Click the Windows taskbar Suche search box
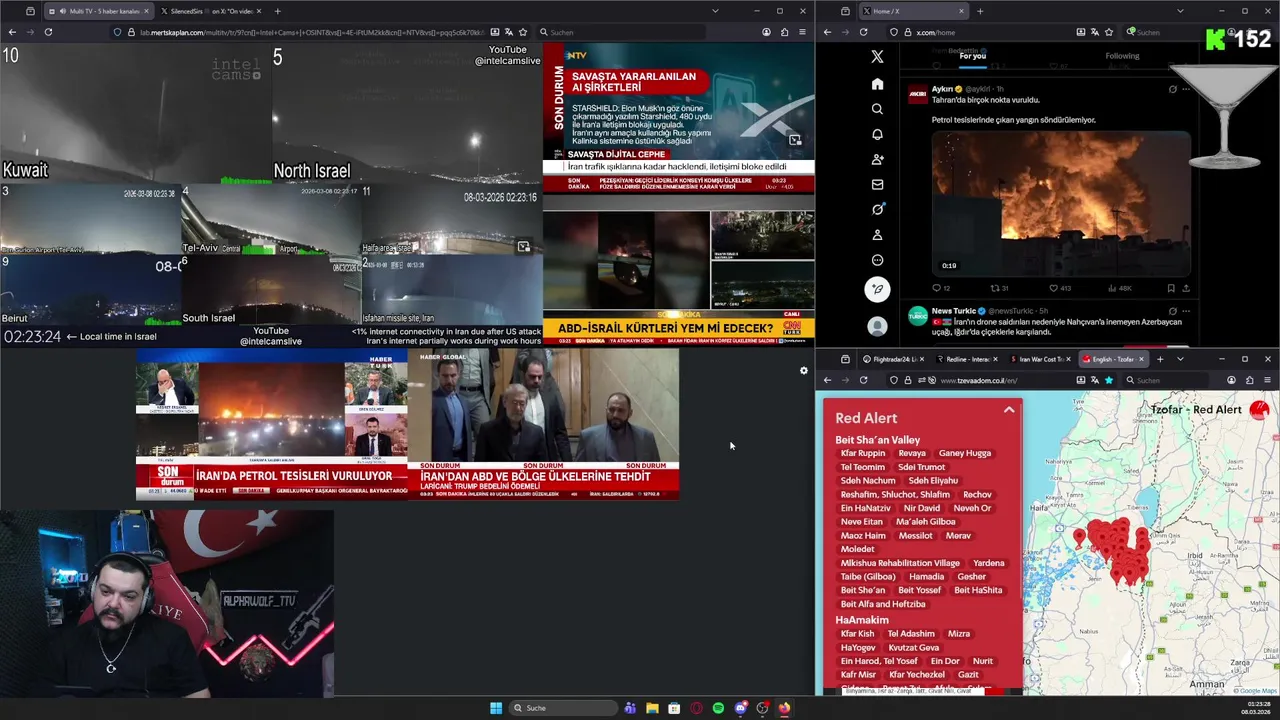The width and height of the screenshot is (1280, 720). click(x=563, y=708)
